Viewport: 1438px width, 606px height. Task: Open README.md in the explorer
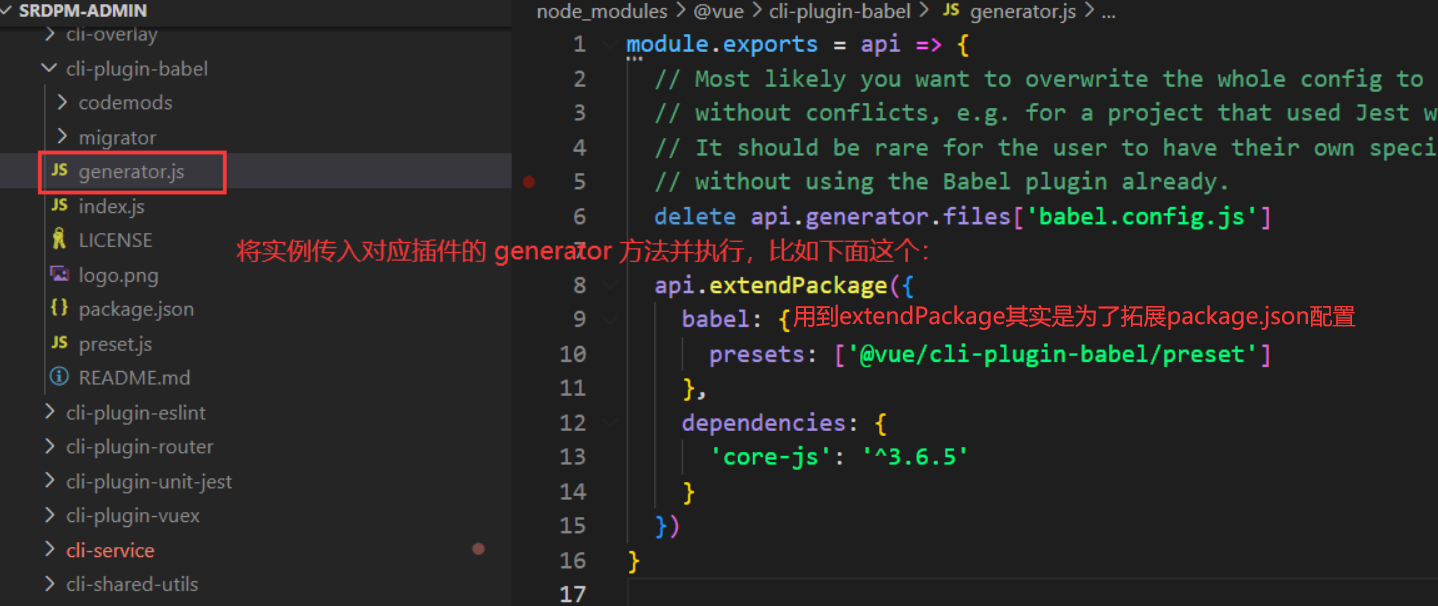coord(134,378)
